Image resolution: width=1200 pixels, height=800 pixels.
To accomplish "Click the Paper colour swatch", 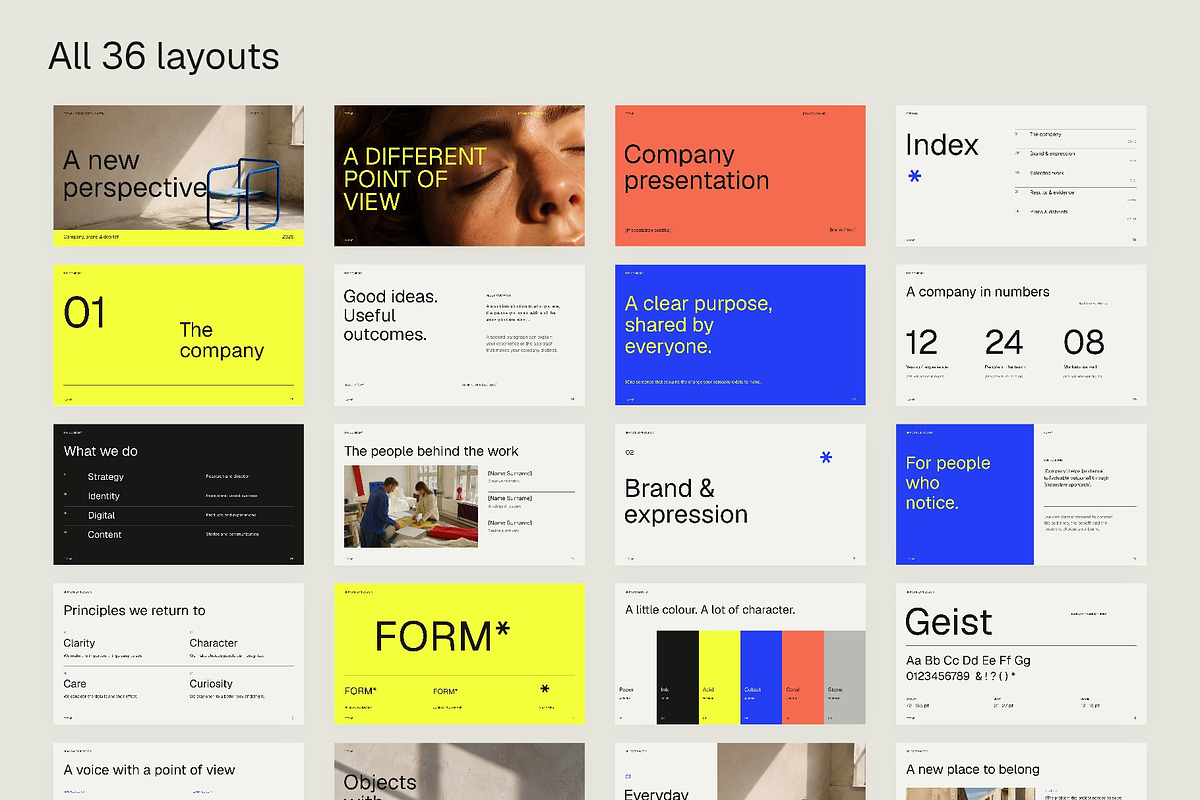I will tap(636, 677).
